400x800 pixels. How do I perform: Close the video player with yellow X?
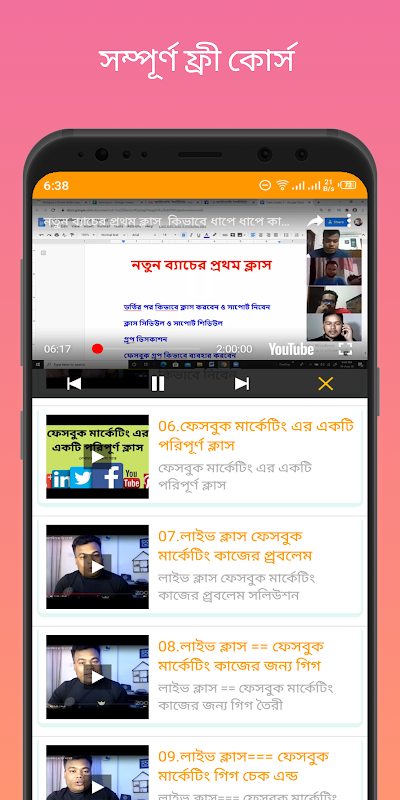pos(326,384)
